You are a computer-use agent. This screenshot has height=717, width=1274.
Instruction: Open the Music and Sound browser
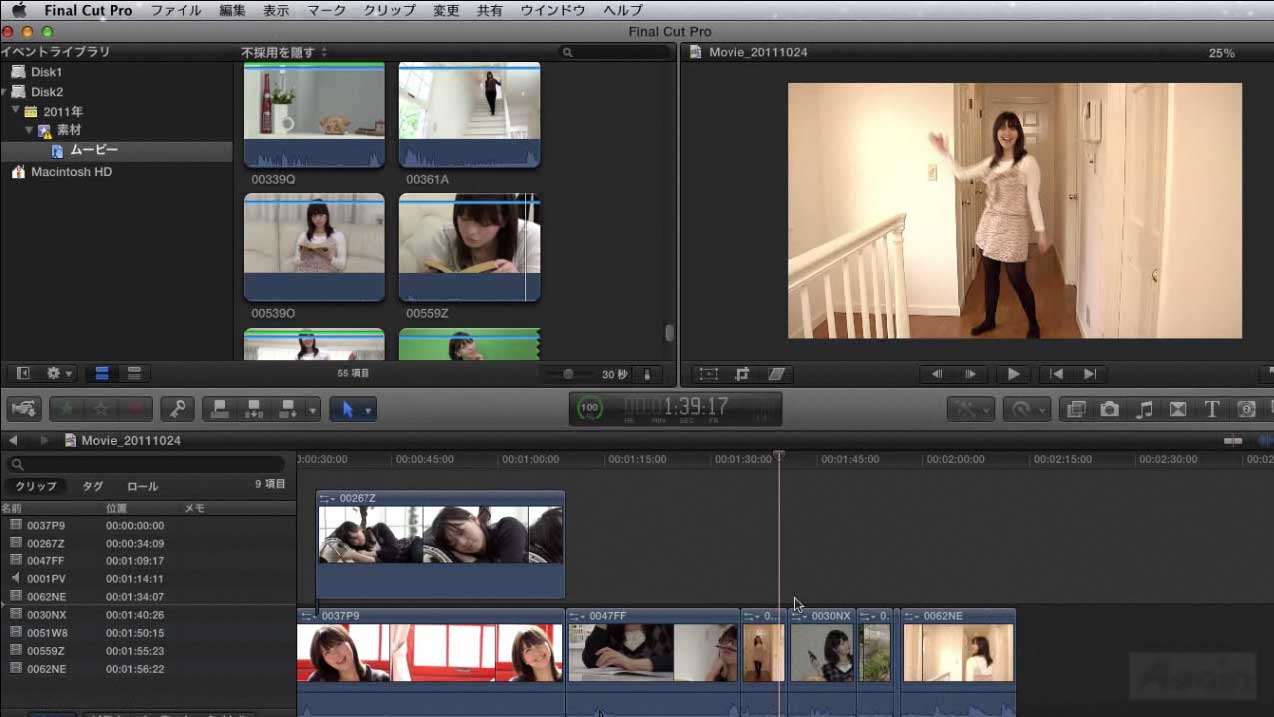point(1145,409)
